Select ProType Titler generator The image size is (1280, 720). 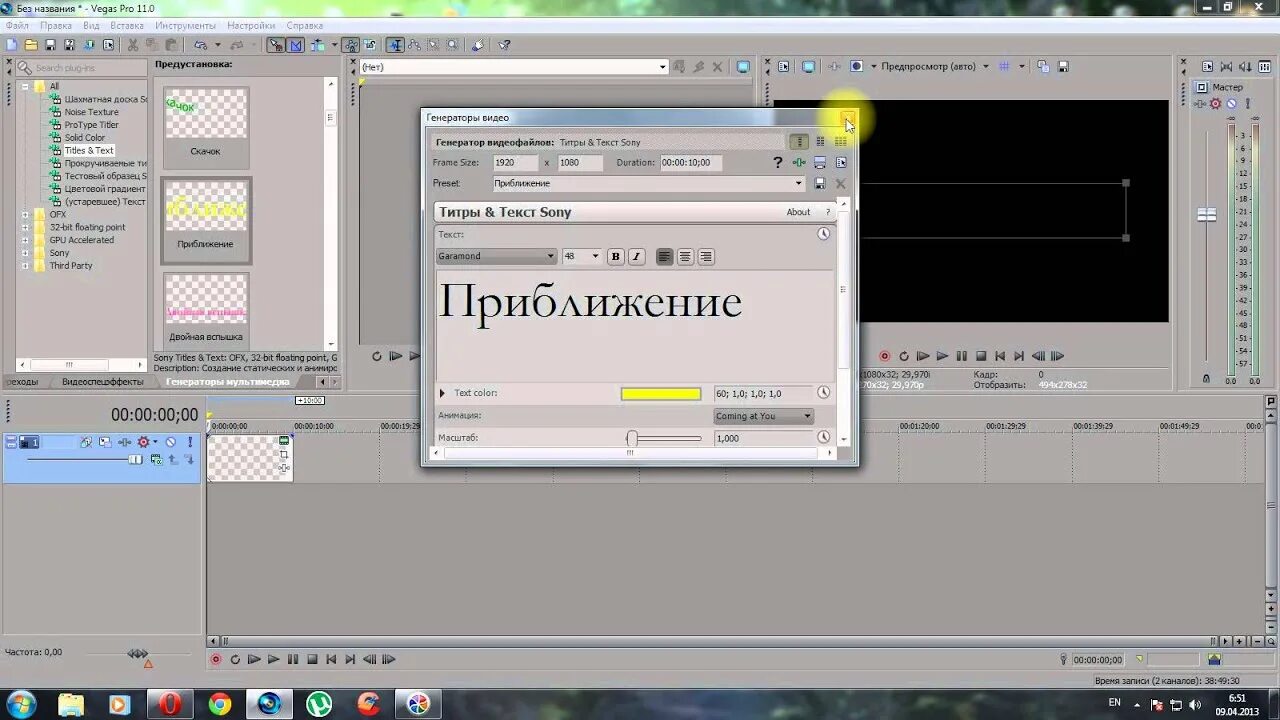[91, 125]
